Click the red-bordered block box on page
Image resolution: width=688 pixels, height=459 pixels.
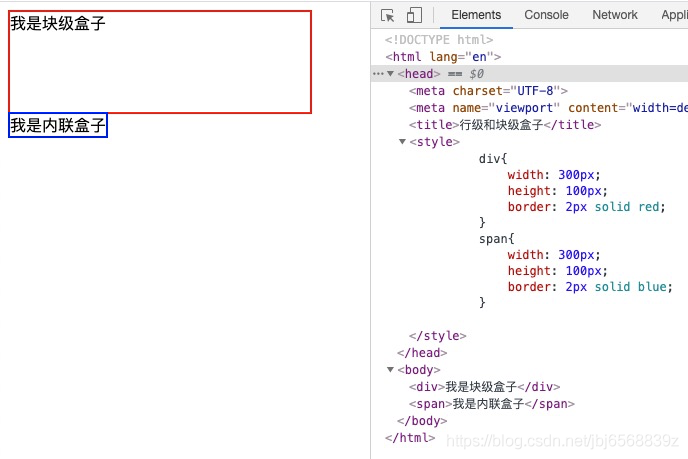point(160,62)
